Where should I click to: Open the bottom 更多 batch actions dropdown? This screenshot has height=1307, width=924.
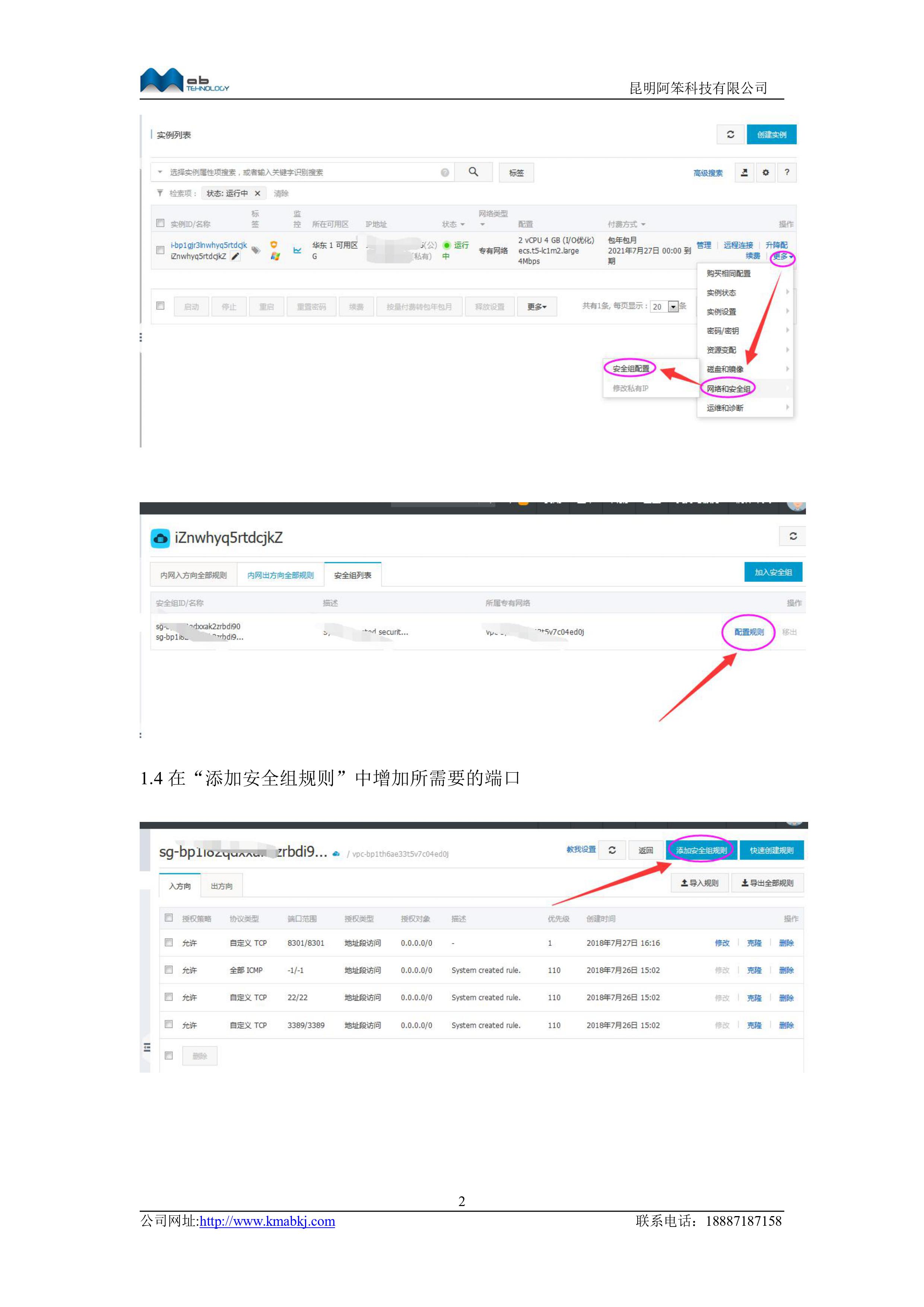tap(537, 307)
